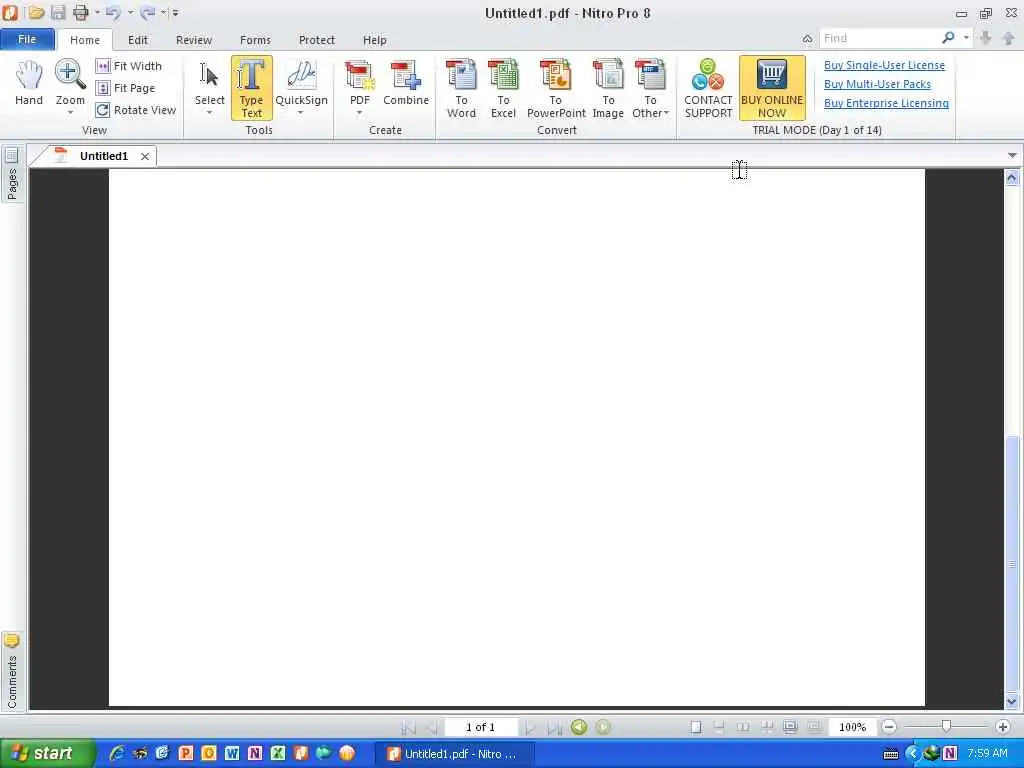
Task: Convert document To Image
Action: click(608, 88)
